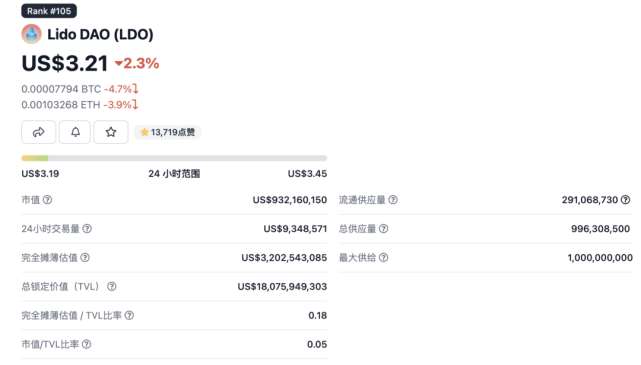
Task: Open info icon beside 完全摊薄估值 / TVL比率
Action: [129, 316]
